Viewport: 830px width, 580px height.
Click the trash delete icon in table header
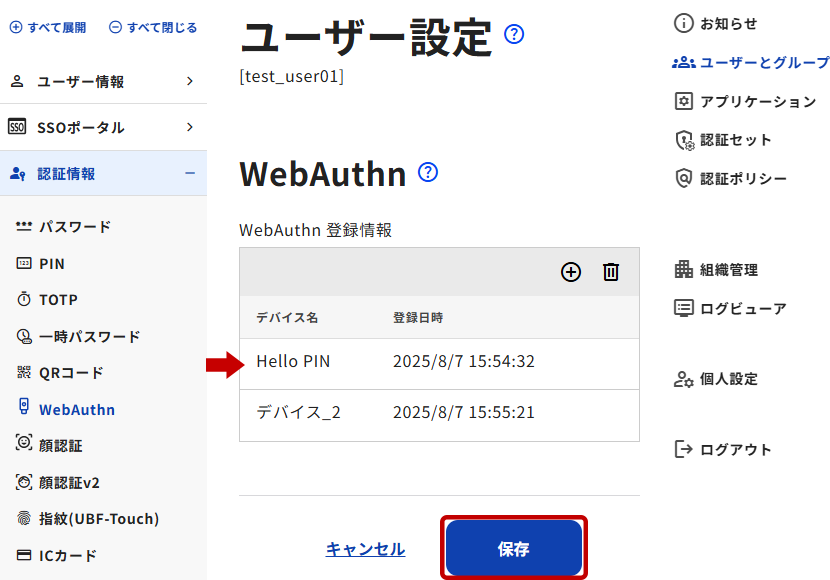611,272
